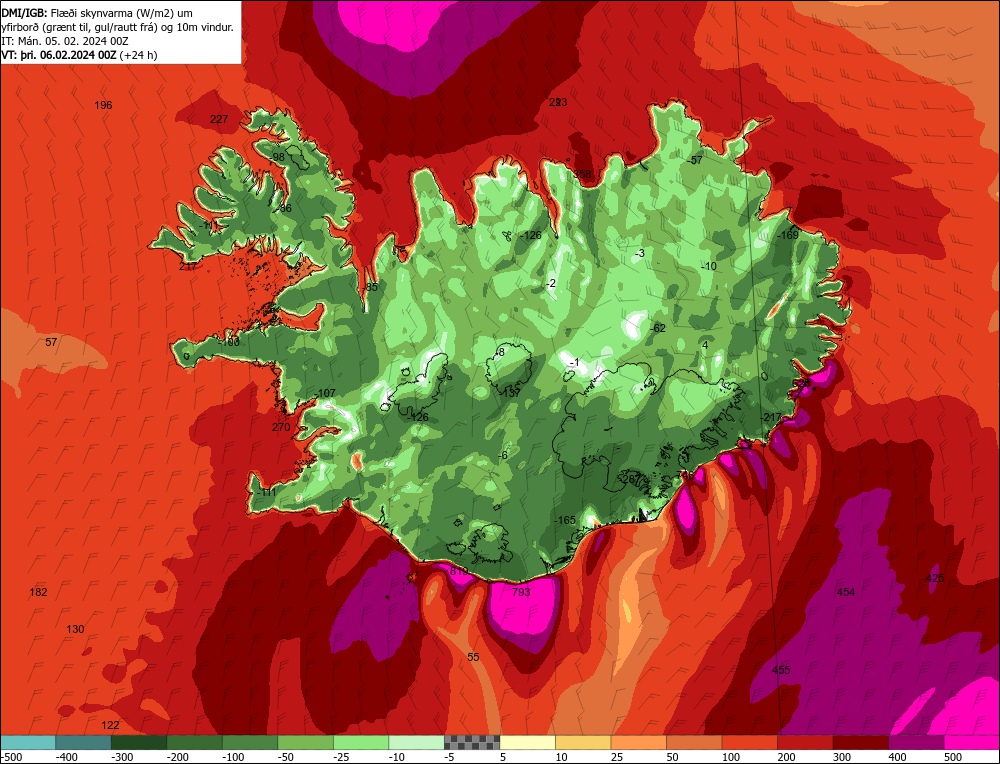Click the '130' value in the southwest sea
1000x764 pixels.
(75, 629)
